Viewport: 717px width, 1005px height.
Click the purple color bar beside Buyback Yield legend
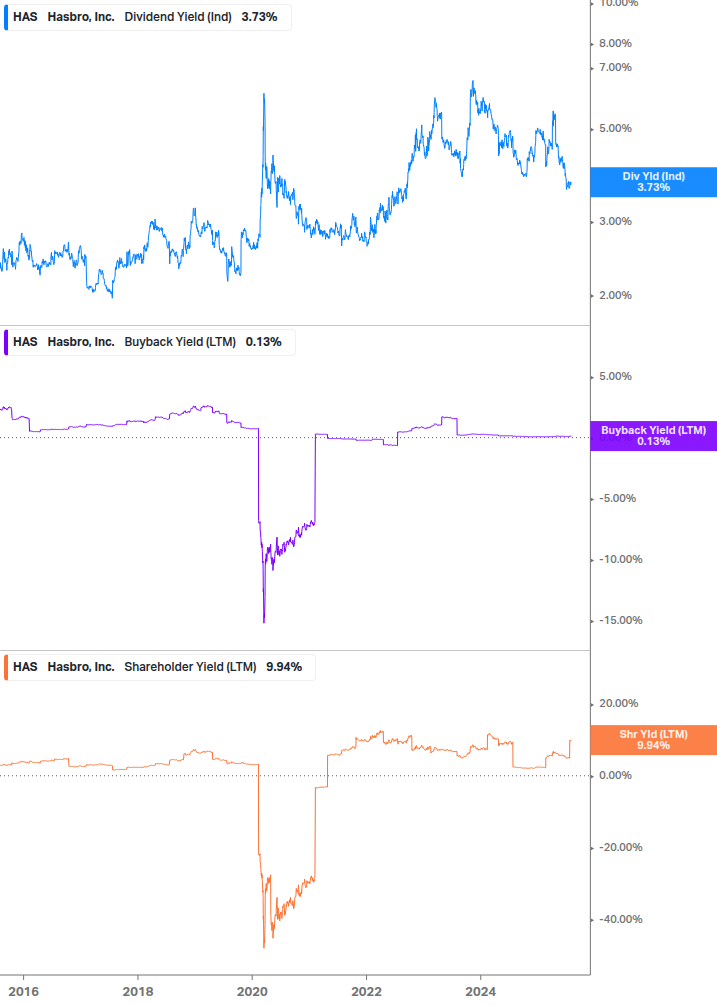click(6, 342)
